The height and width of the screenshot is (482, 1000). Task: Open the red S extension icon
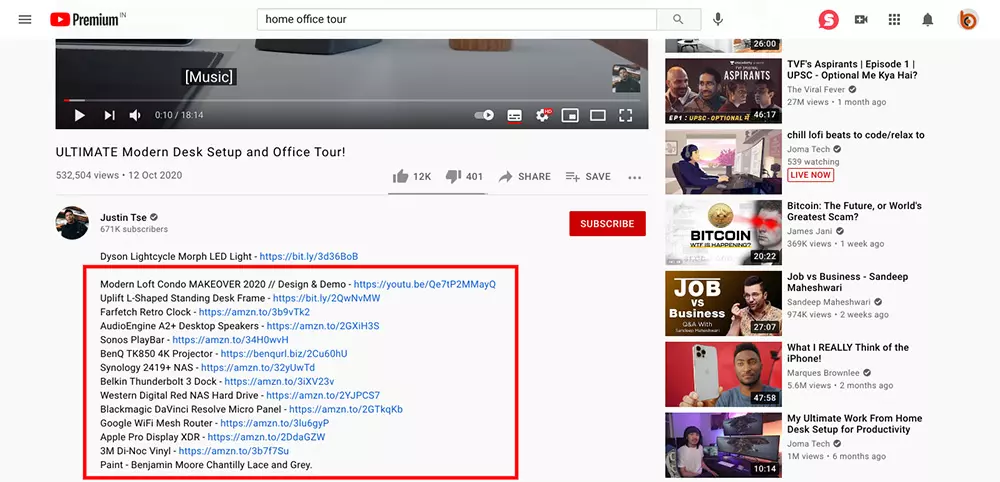click(x=828, y=20)
